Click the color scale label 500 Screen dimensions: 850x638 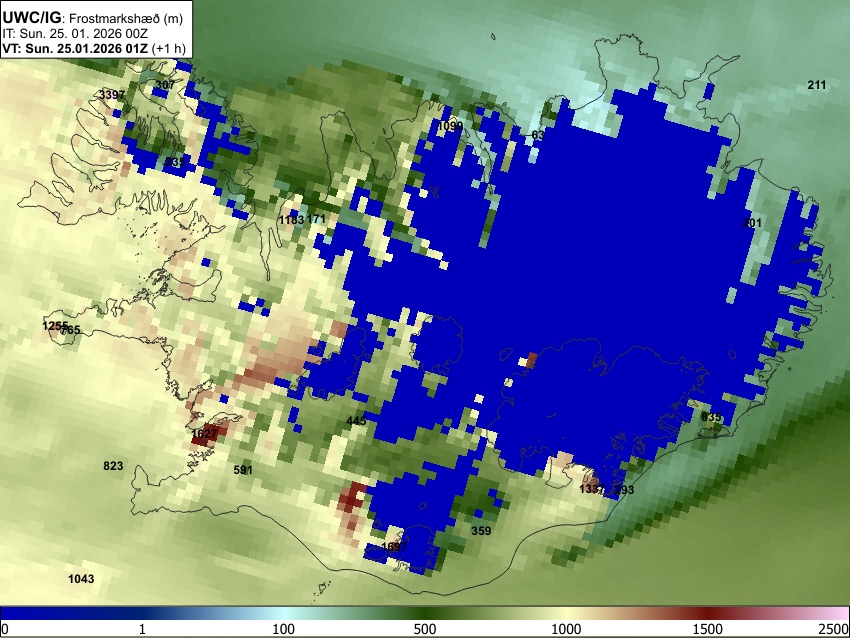(x=425, y=629)
